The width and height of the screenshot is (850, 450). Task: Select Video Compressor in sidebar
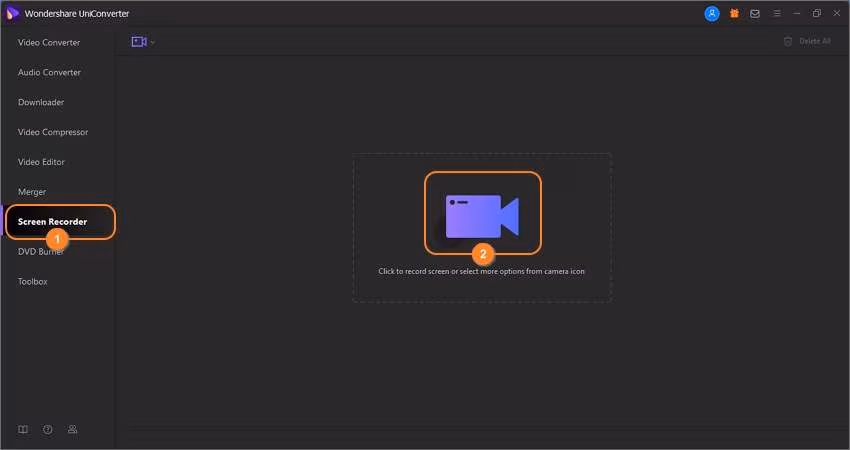[53, 132]
